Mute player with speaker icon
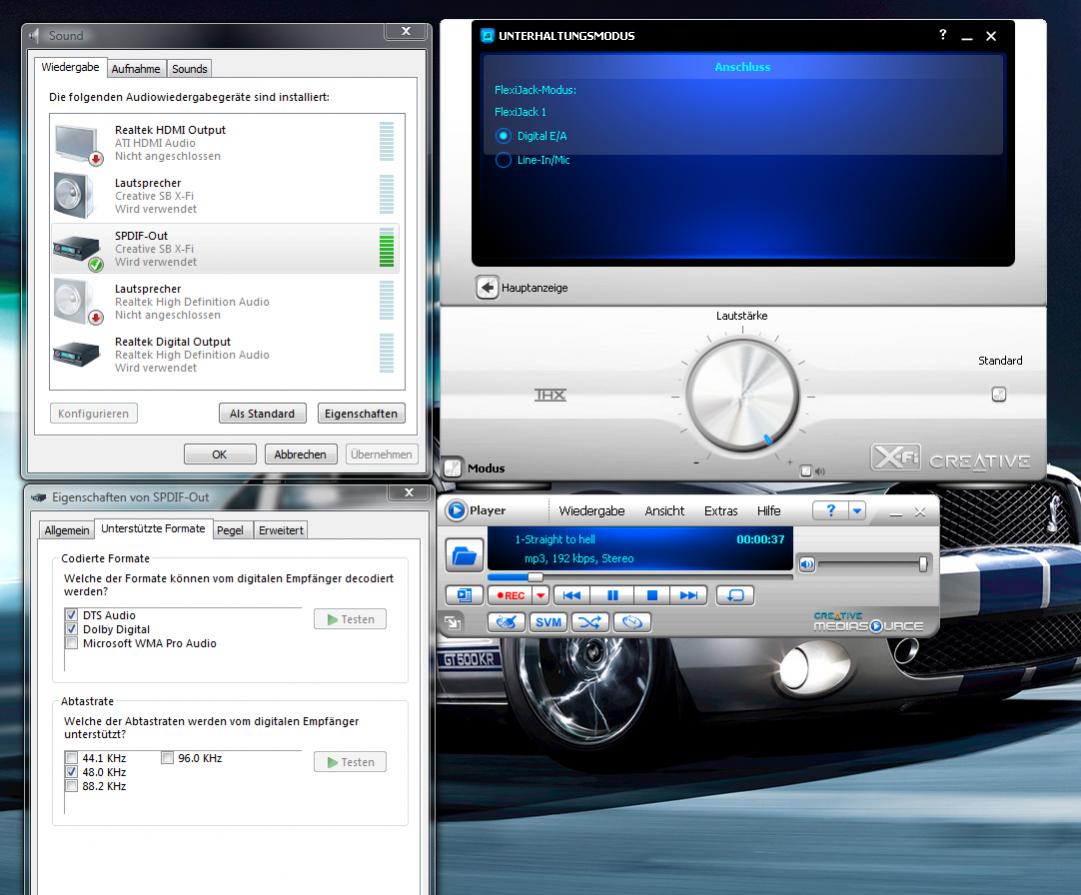This screenshot has width=1081, height=895. [x=807, y=565]
